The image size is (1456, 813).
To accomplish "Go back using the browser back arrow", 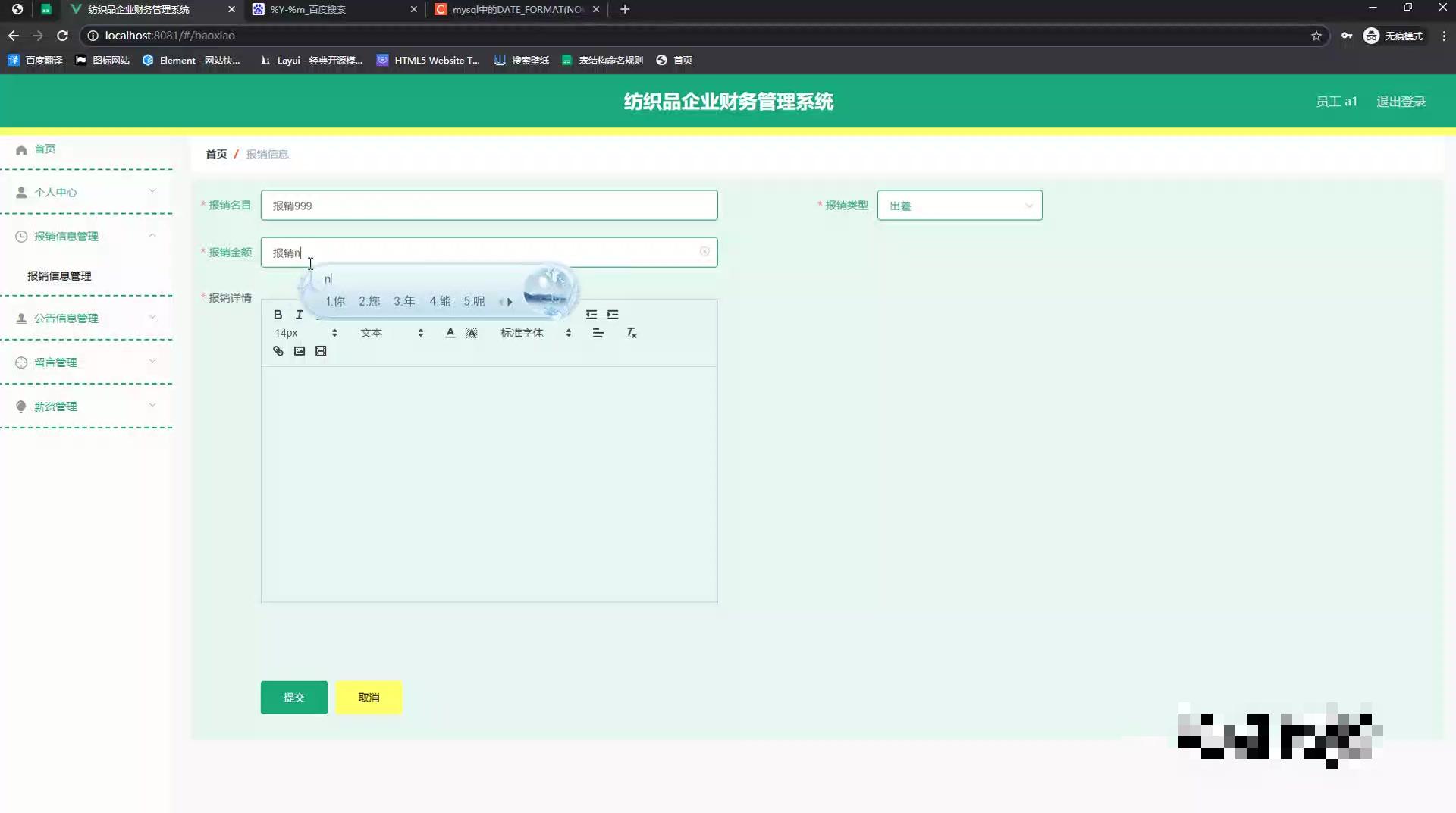I will coord(14,36).
